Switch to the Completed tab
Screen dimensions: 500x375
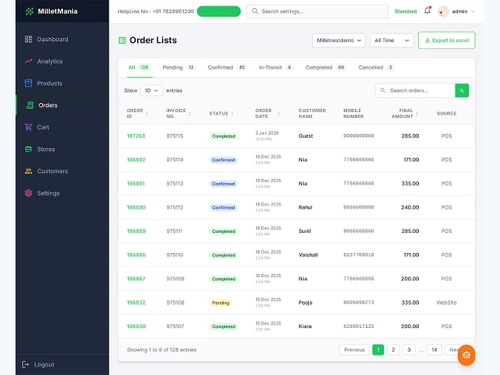click(325, 68)
